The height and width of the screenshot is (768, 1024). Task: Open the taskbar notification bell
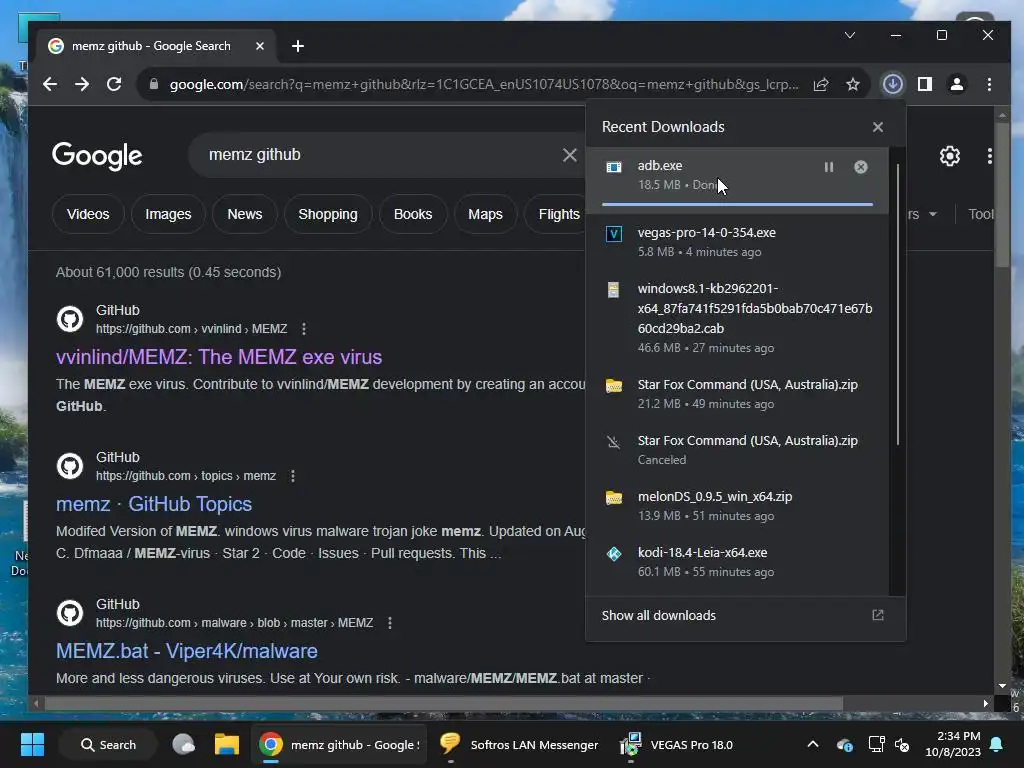(997, 744)
